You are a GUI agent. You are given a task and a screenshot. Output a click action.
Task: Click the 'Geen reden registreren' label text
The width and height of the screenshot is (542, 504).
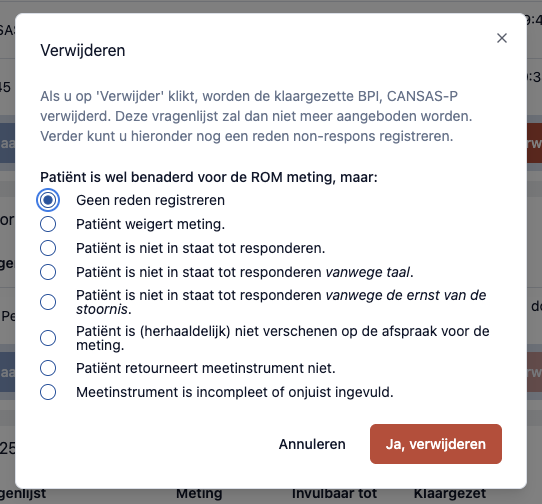150,200
